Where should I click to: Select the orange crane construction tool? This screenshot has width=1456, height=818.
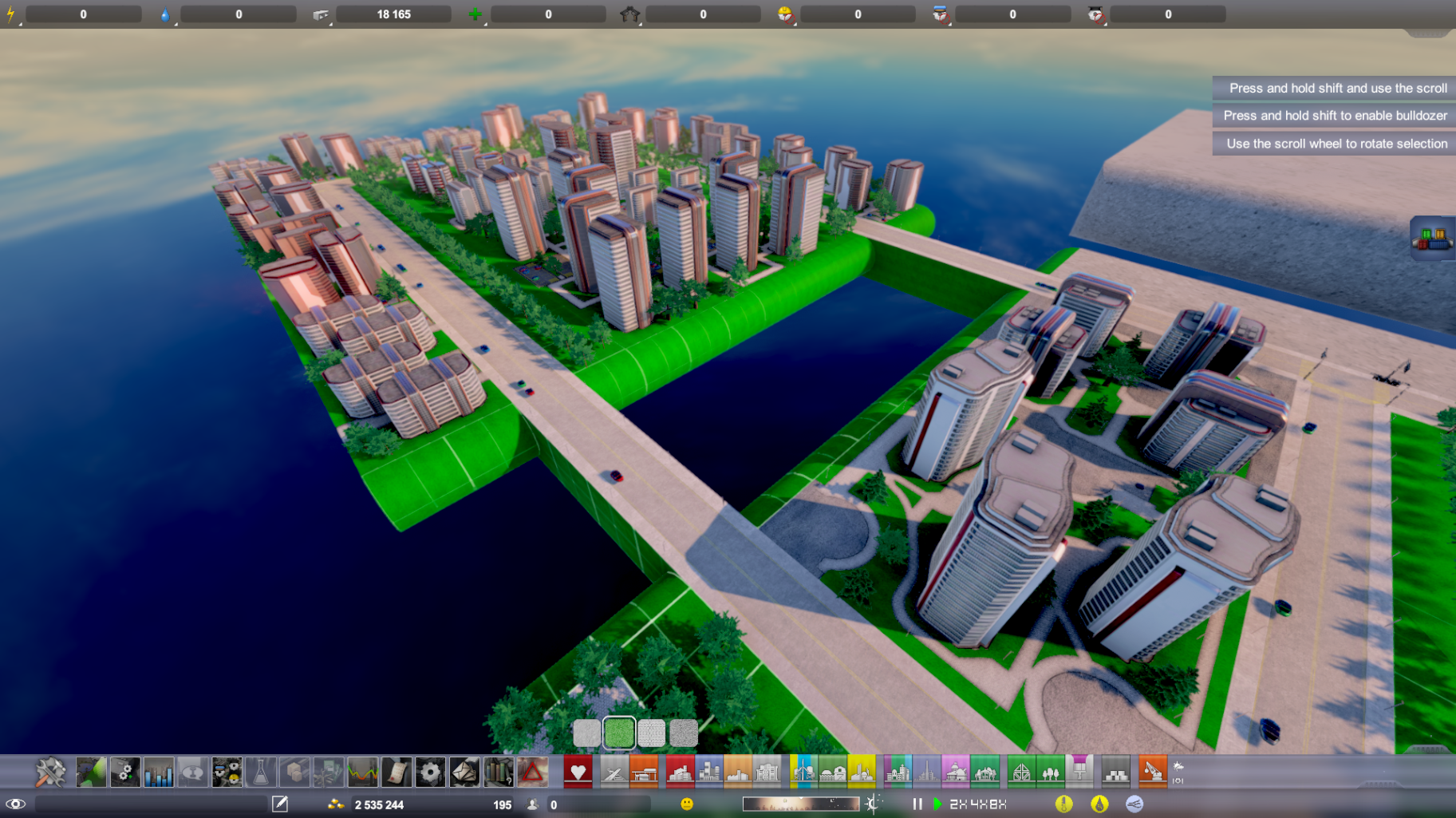tap(1152, 772)
